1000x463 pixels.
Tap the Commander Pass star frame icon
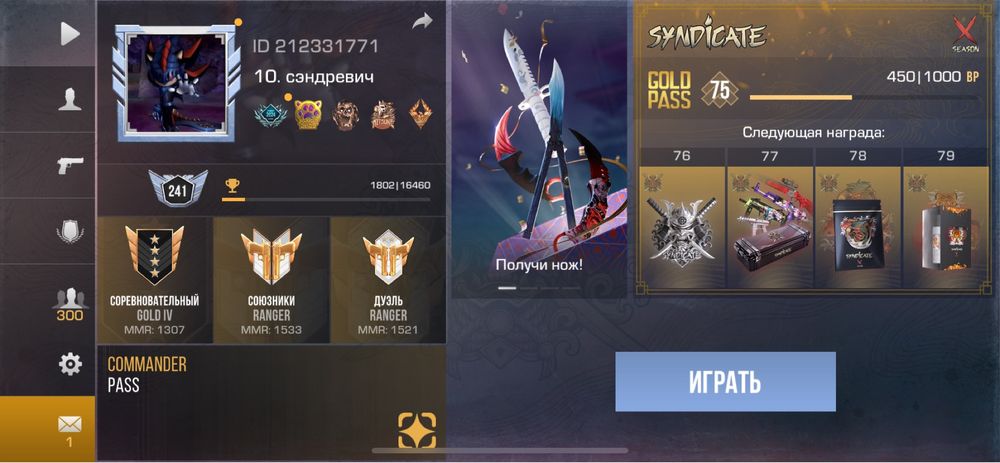pyautogui.click(x=417, y=430)
